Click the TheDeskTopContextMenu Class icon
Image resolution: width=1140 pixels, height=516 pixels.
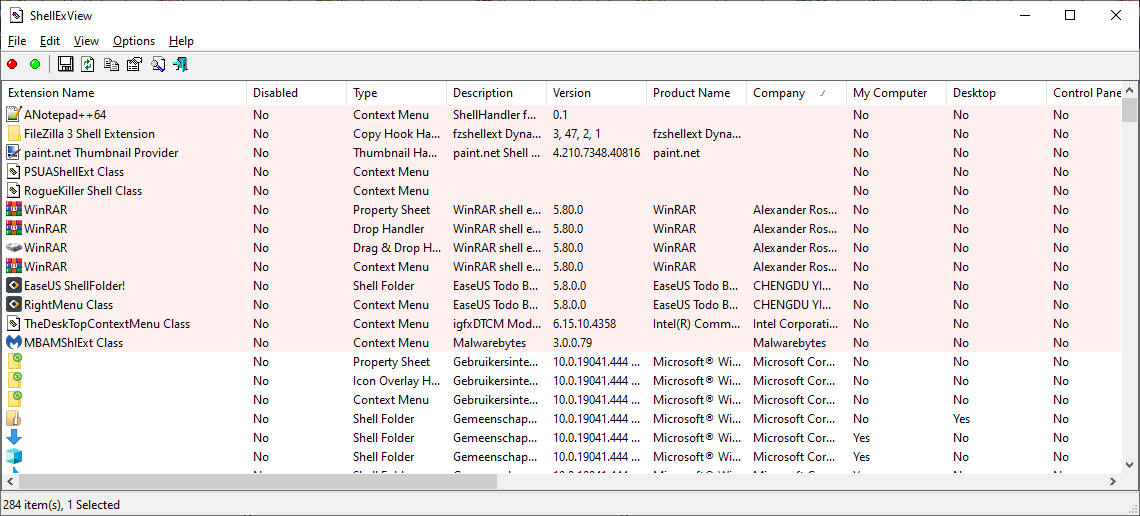coord(14,323)
